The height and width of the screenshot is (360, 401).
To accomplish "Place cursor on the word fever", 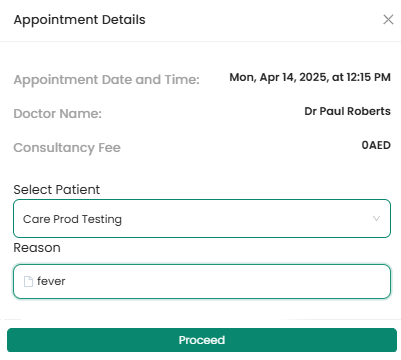I will [51, 281].
